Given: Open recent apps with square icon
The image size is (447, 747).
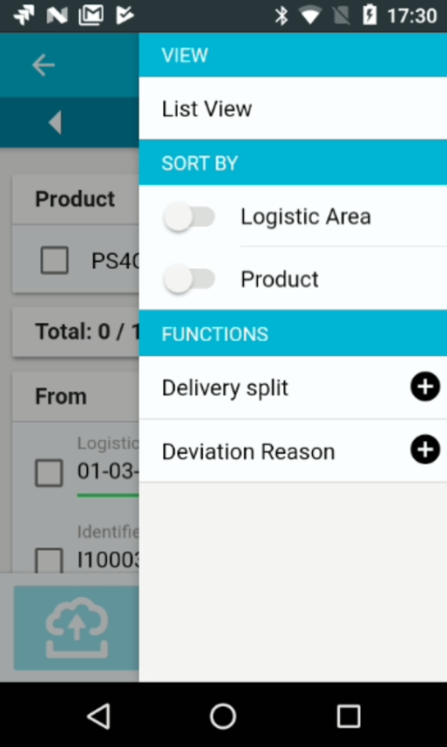Looking at the screenshot, I should [x=348, y=716].
